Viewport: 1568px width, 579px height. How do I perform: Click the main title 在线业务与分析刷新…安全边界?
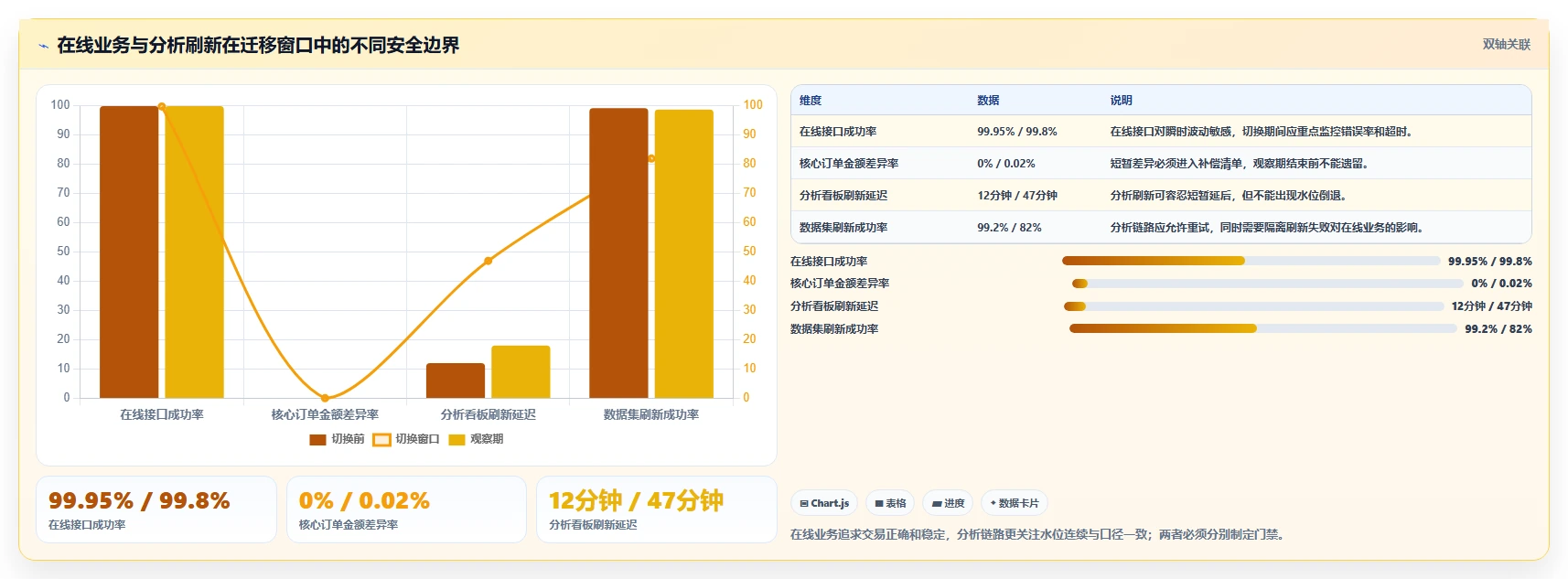click(x=258, y=45)
